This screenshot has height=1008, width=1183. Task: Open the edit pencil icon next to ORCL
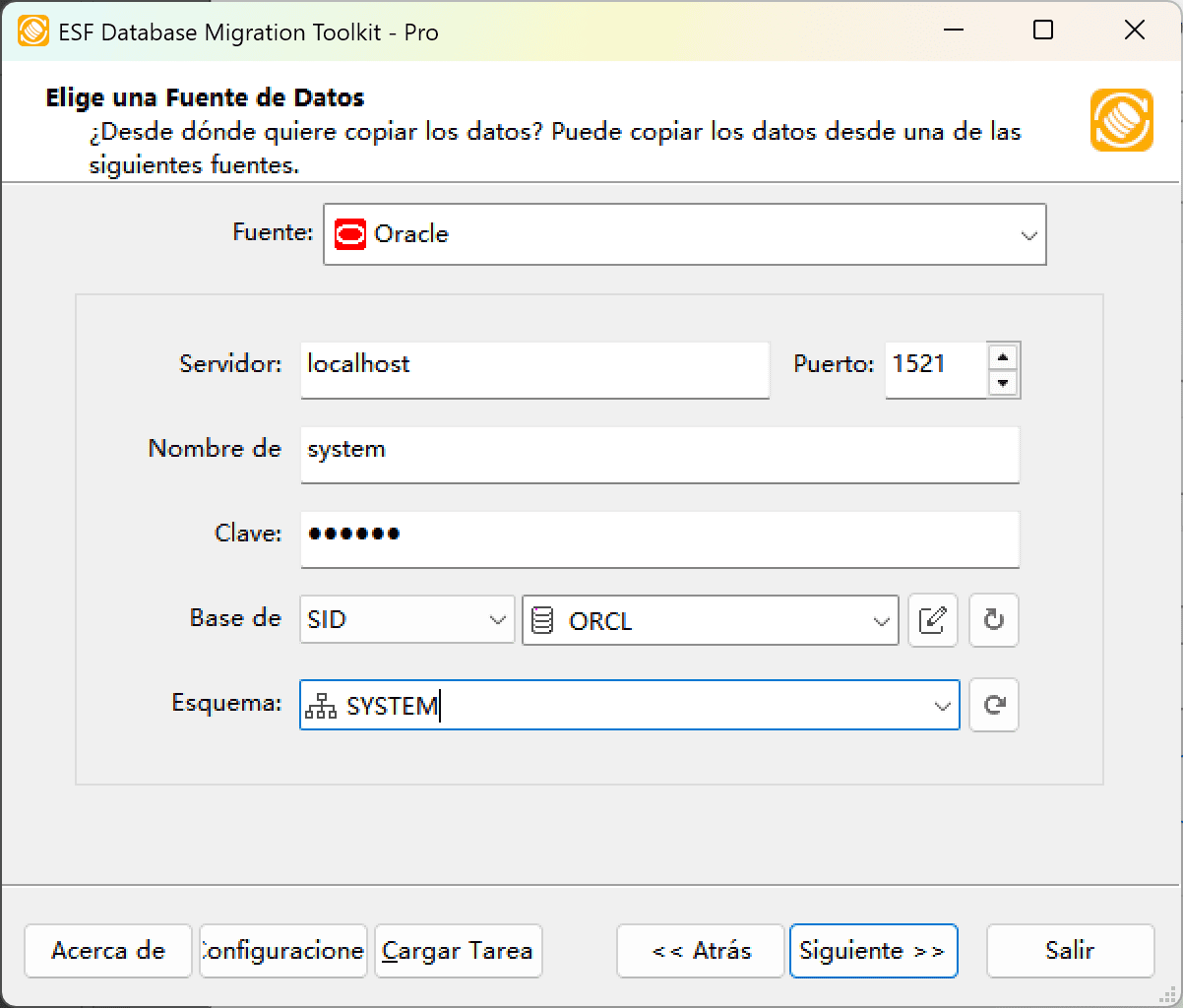[x=932, y=620]
